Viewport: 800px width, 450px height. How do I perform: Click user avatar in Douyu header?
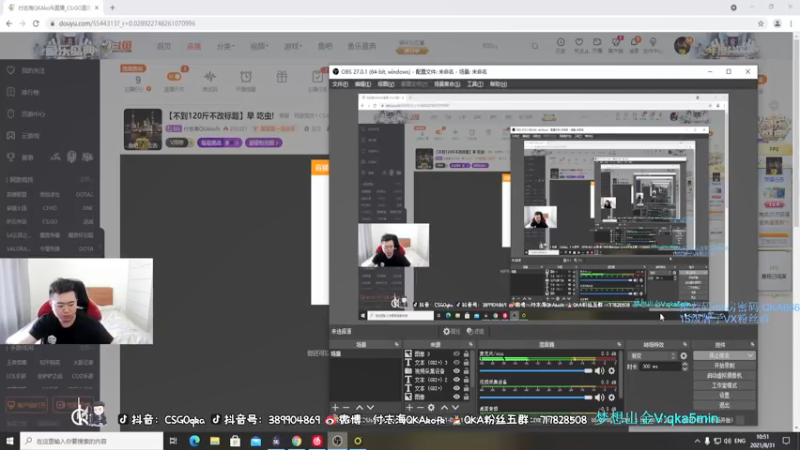click(x=683, y=45)
